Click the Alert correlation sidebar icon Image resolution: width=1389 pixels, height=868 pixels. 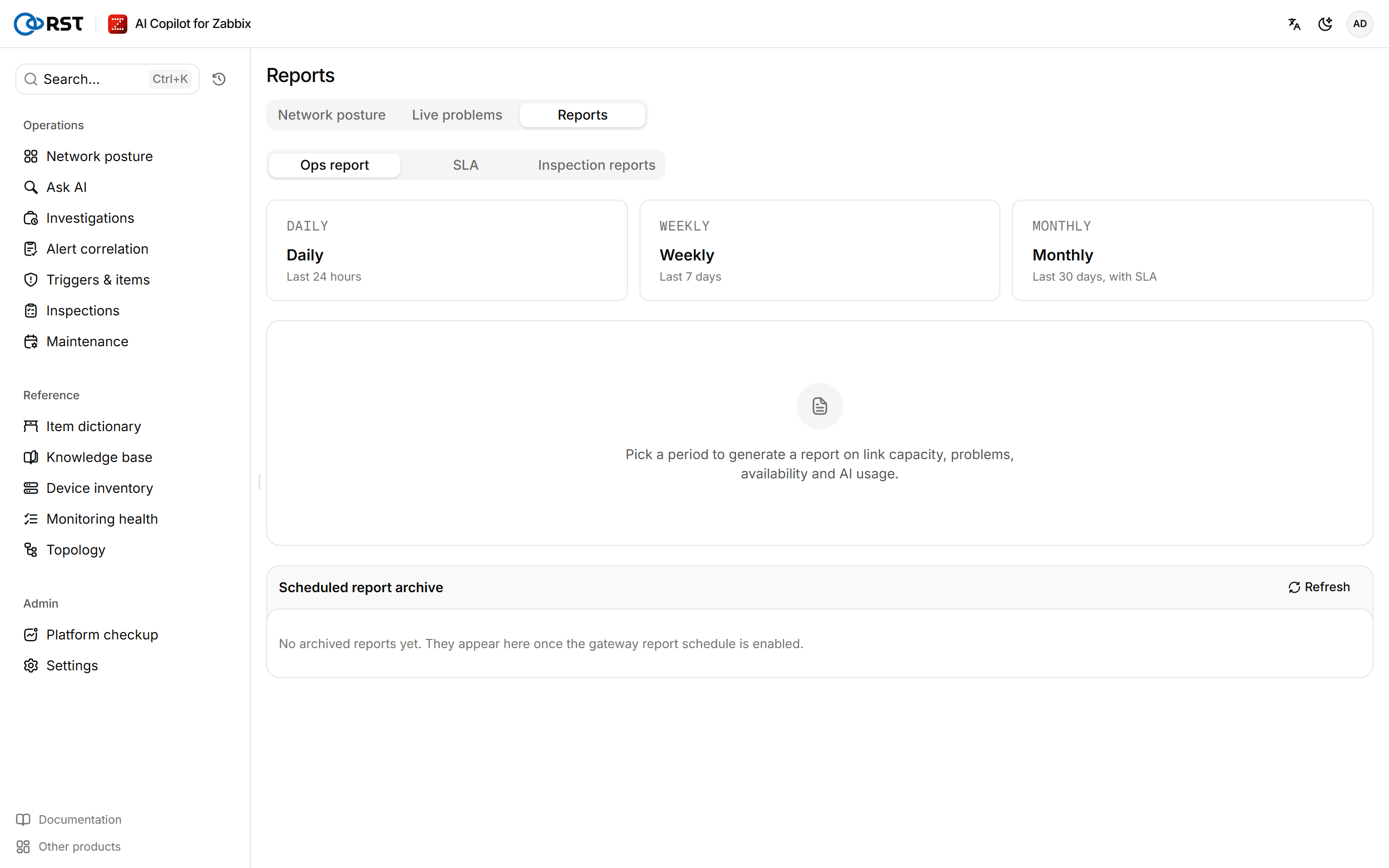click(x=31, y=248)
